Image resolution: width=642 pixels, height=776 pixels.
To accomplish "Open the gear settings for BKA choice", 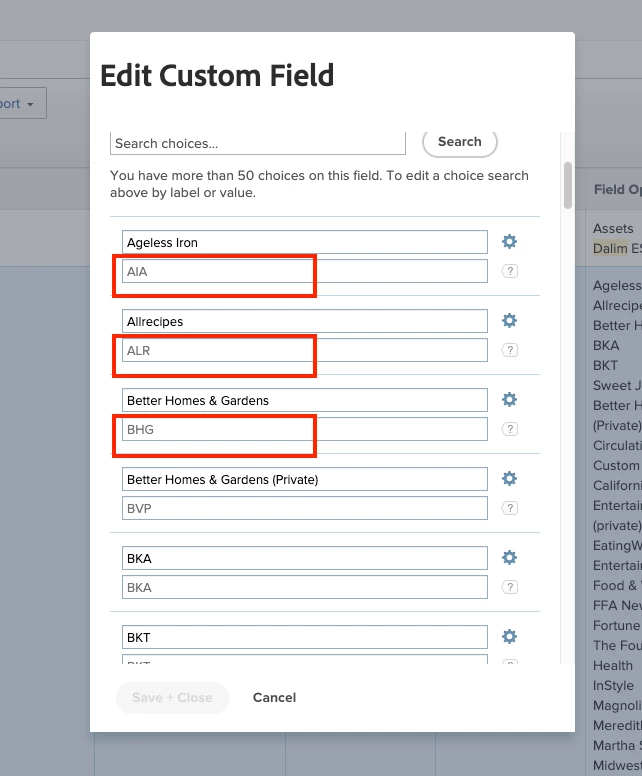I will 509,558.
